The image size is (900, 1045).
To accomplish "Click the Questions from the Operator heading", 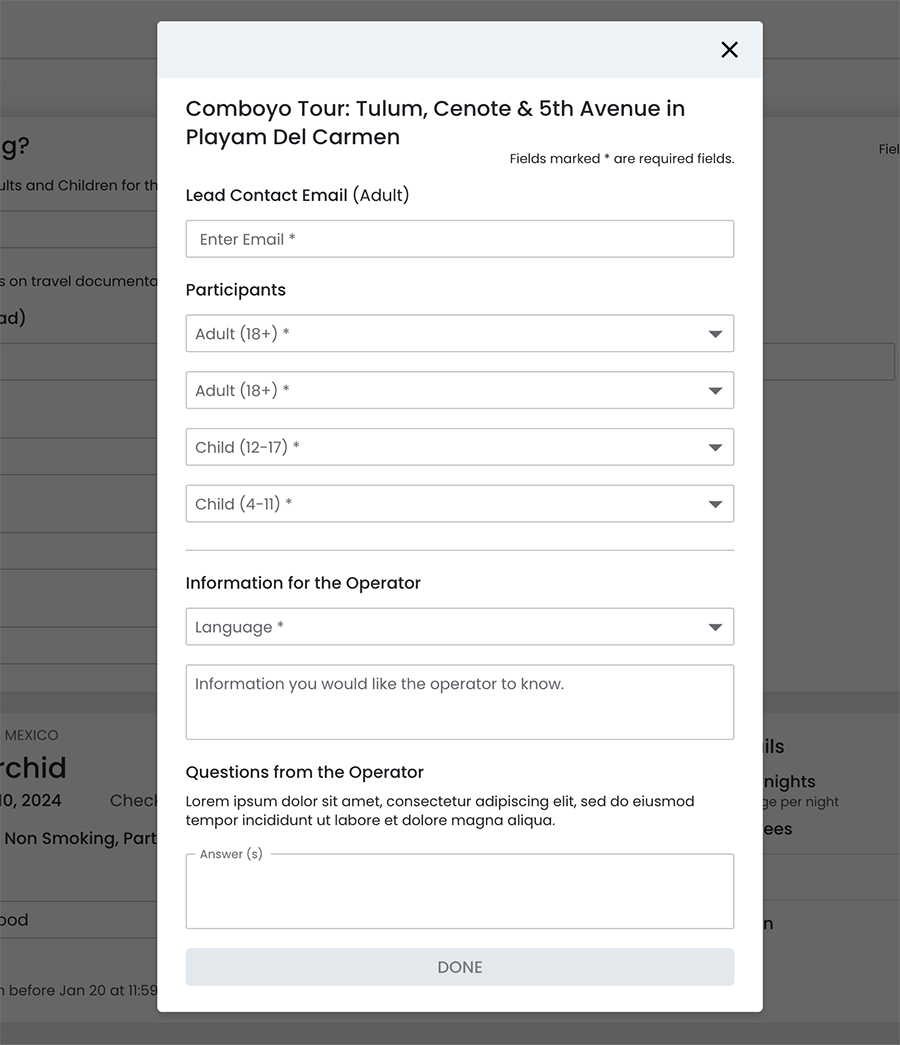I will tap(305, 772).
